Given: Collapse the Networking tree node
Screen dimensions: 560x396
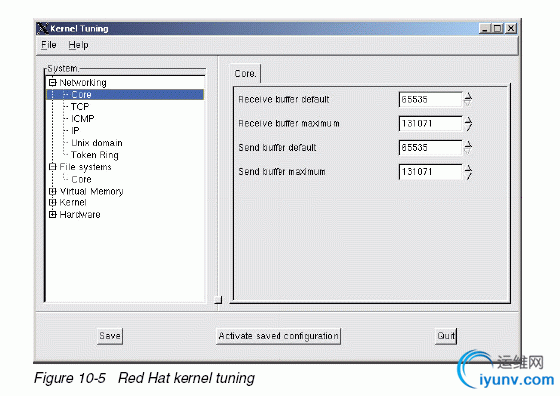Looking at the screenshot, I should pos(52,82).
